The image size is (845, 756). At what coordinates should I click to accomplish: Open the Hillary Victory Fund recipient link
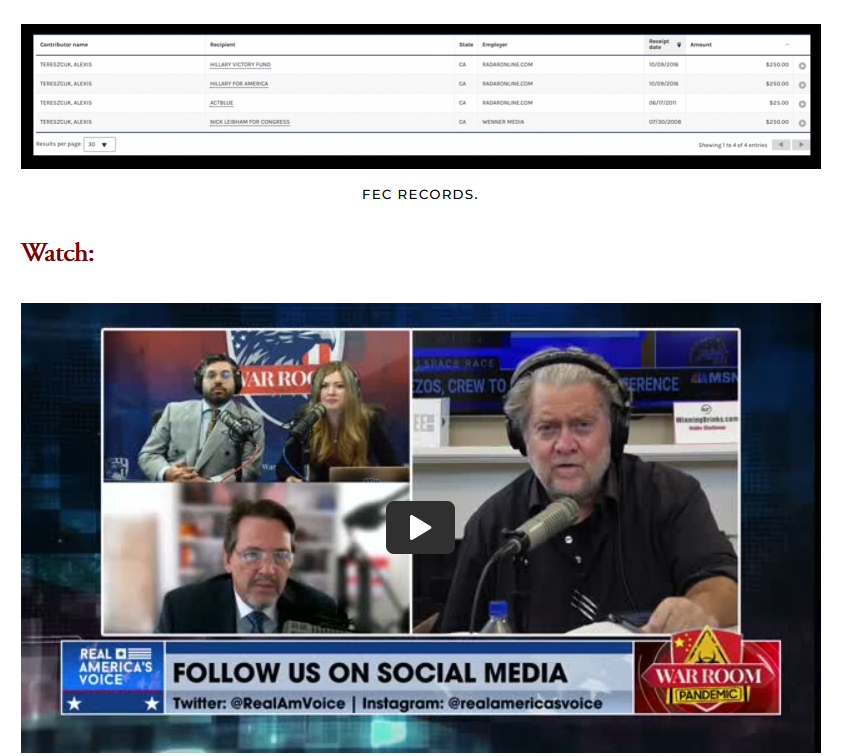(240, 65)
